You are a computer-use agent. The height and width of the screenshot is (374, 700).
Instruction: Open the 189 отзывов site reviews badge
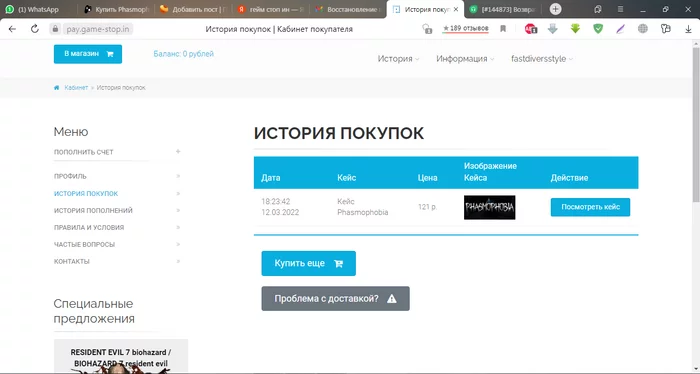pyautogui.click(x=466, y=29)
